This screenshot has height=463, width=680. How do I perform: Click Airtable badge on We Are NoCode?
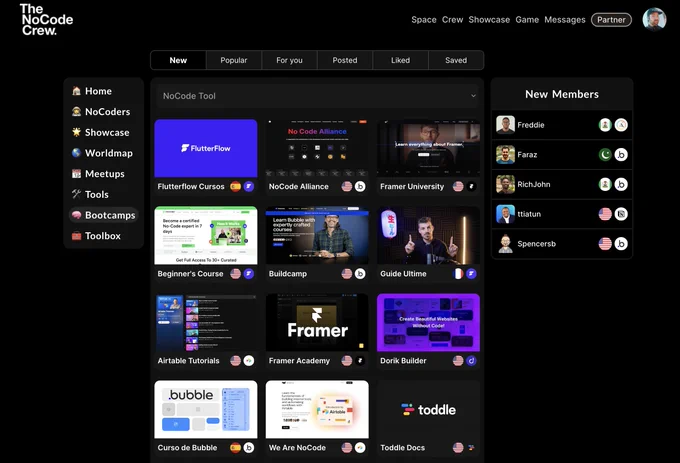click(x=360, y=447)
